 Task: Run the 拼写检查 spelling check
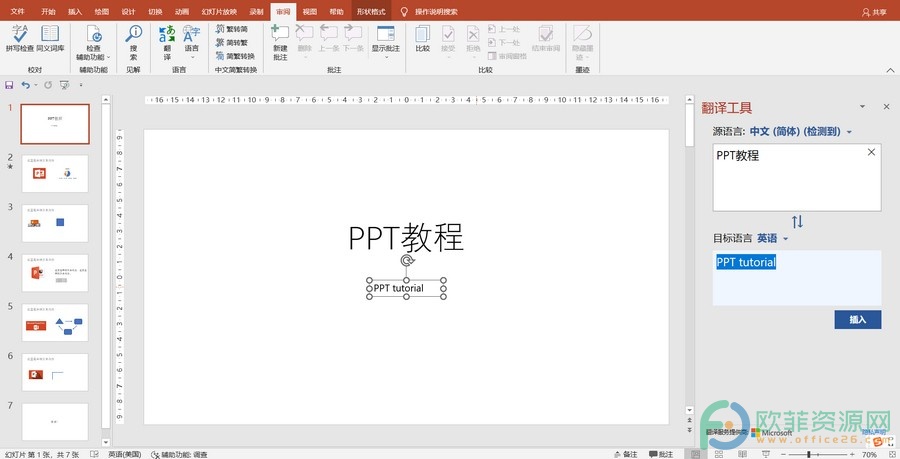click(20, 39)
